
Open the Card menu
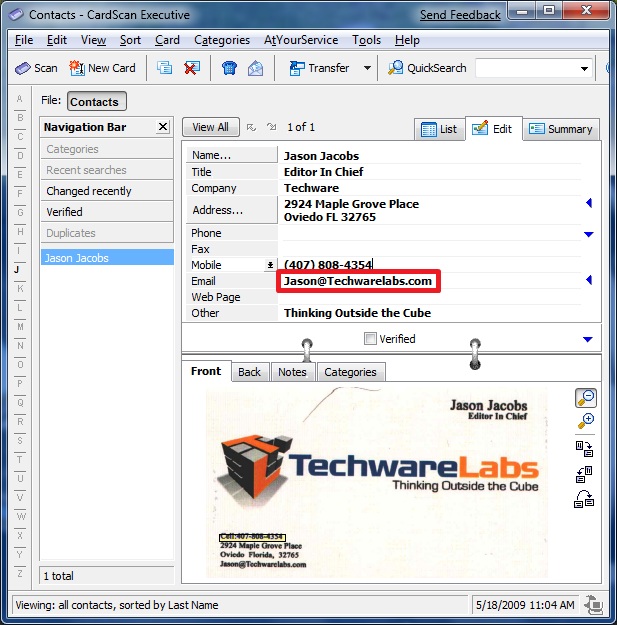coord(167,40)
